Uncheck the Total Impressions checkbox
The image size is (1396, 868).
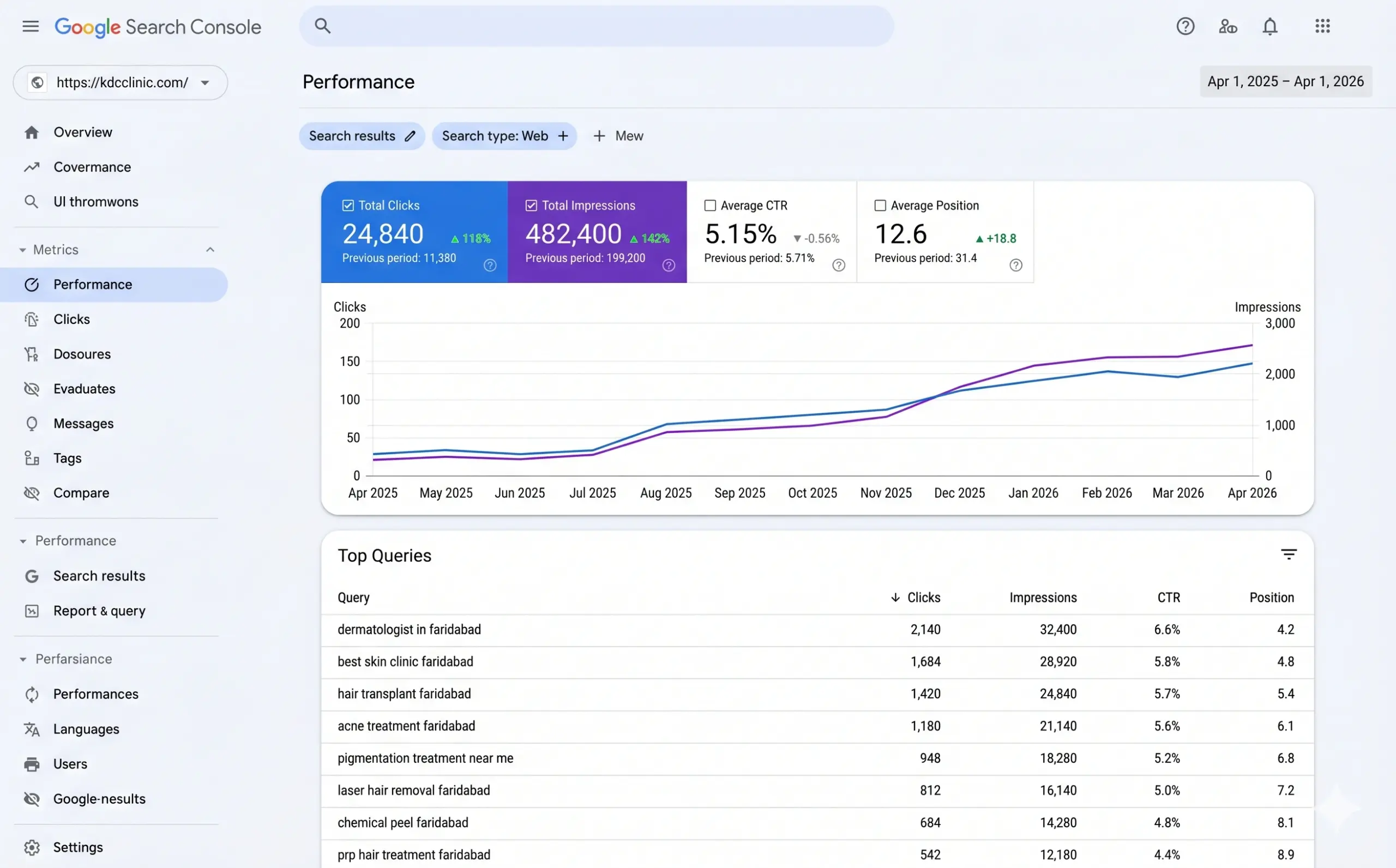(531, 206)
